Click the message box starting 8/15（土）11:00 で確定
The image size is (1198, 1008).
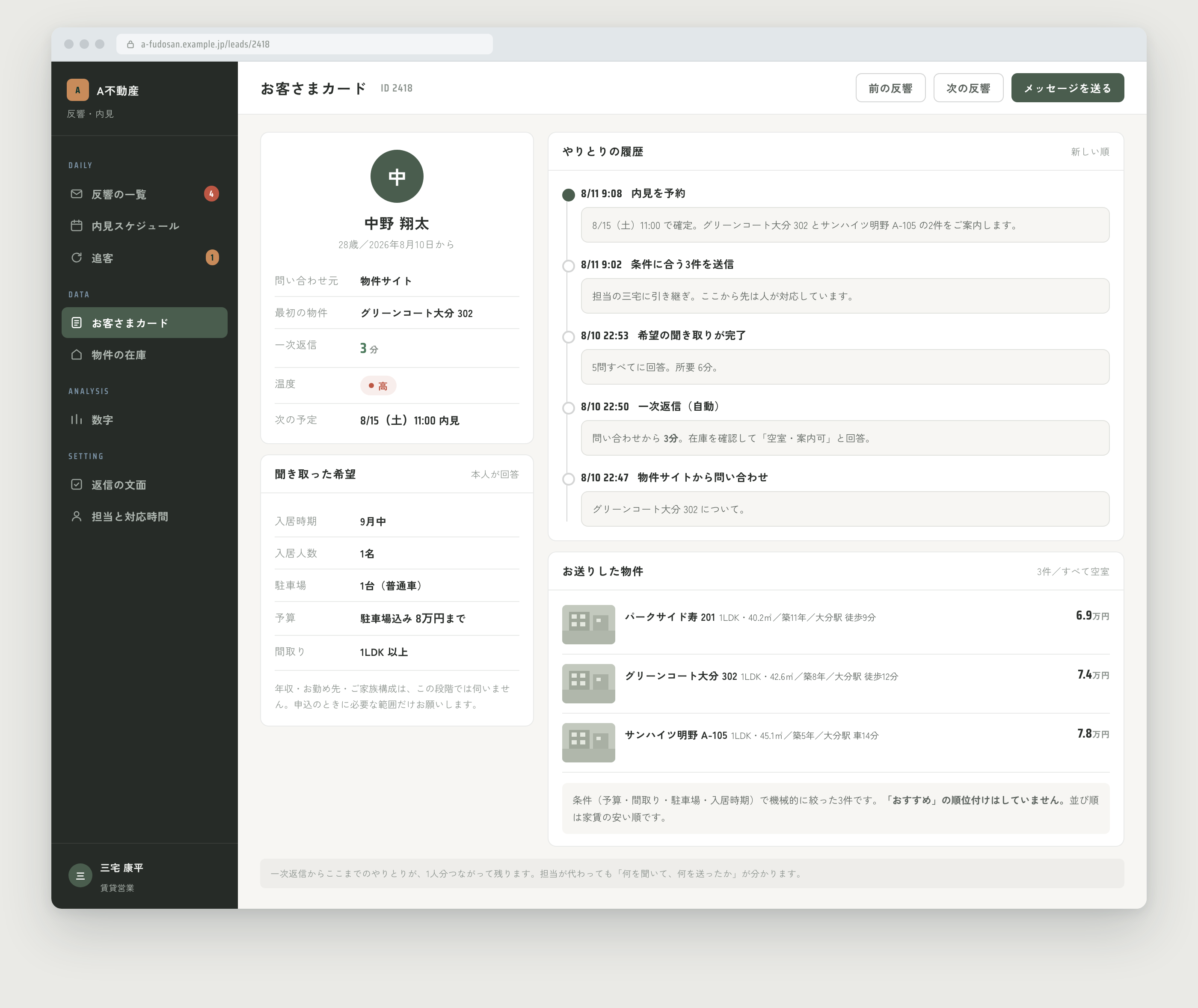coord(845,225)
